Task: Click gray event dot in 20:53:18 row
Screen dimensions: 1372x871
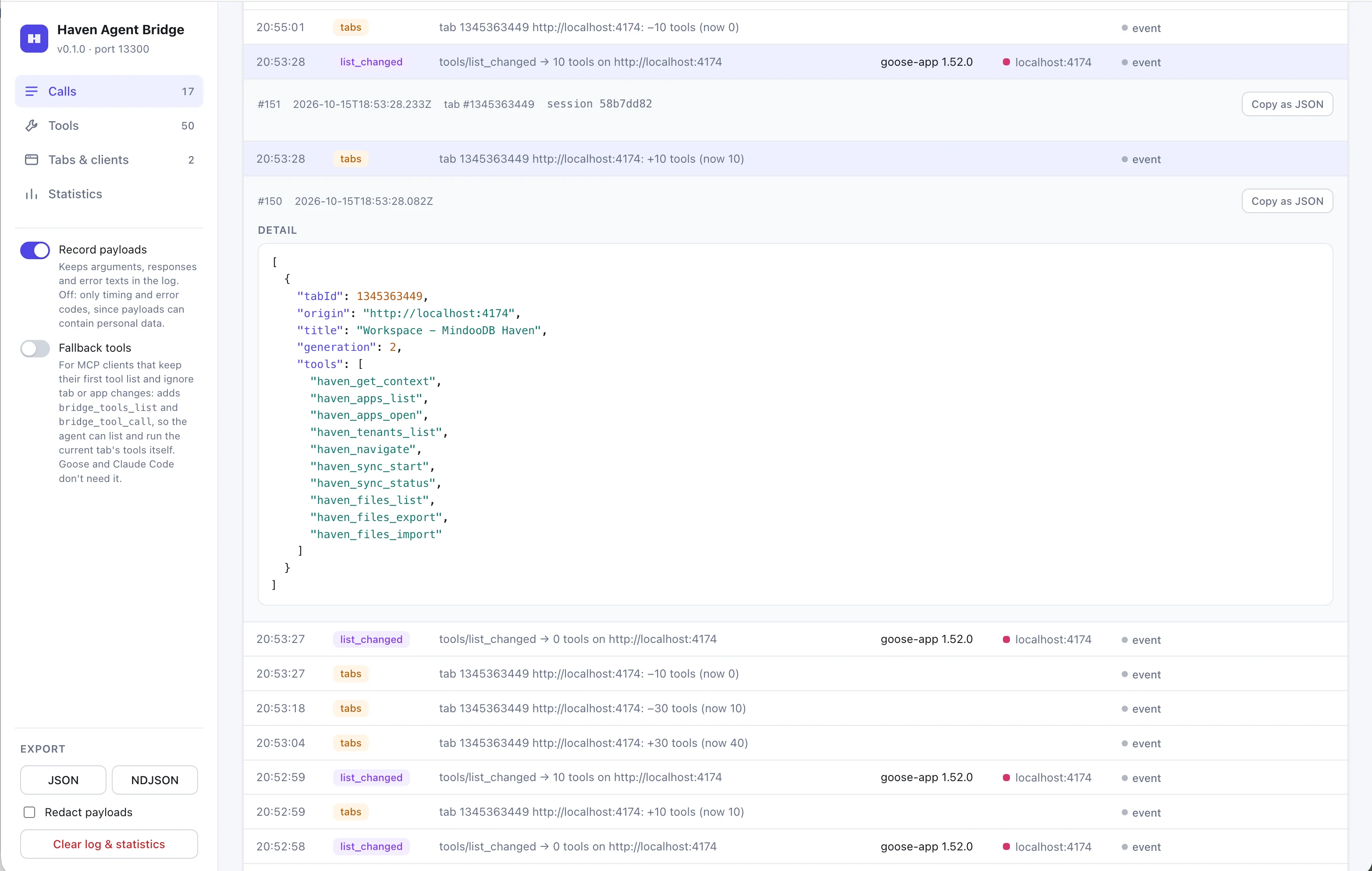Action: [x=1124, y=709]
